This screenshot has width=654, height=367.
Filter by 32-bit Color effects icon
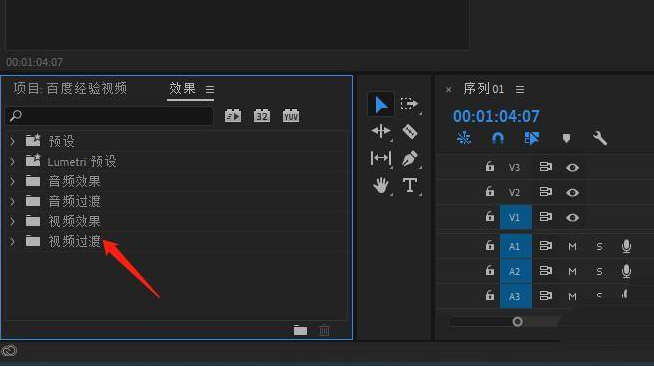click(x=262, y=116)
